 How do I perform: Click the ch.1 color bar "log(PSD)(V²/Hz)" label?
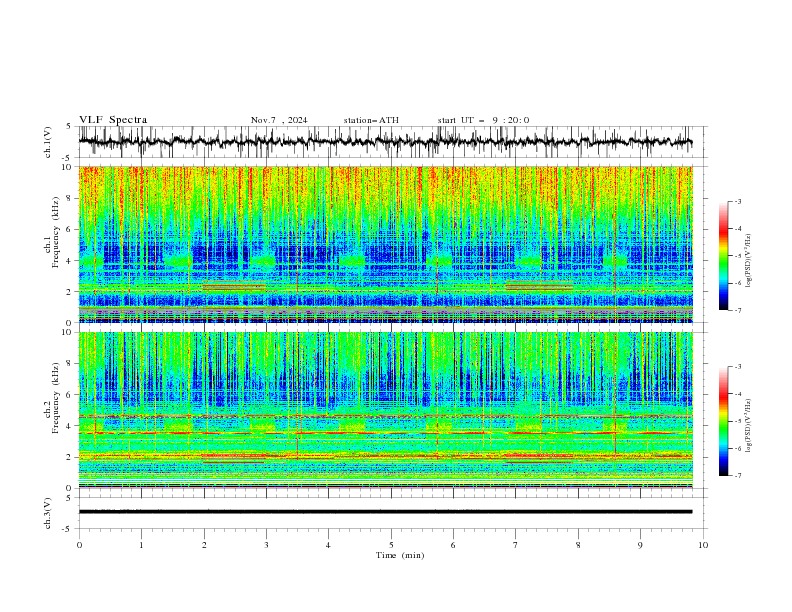pos(749,261)
